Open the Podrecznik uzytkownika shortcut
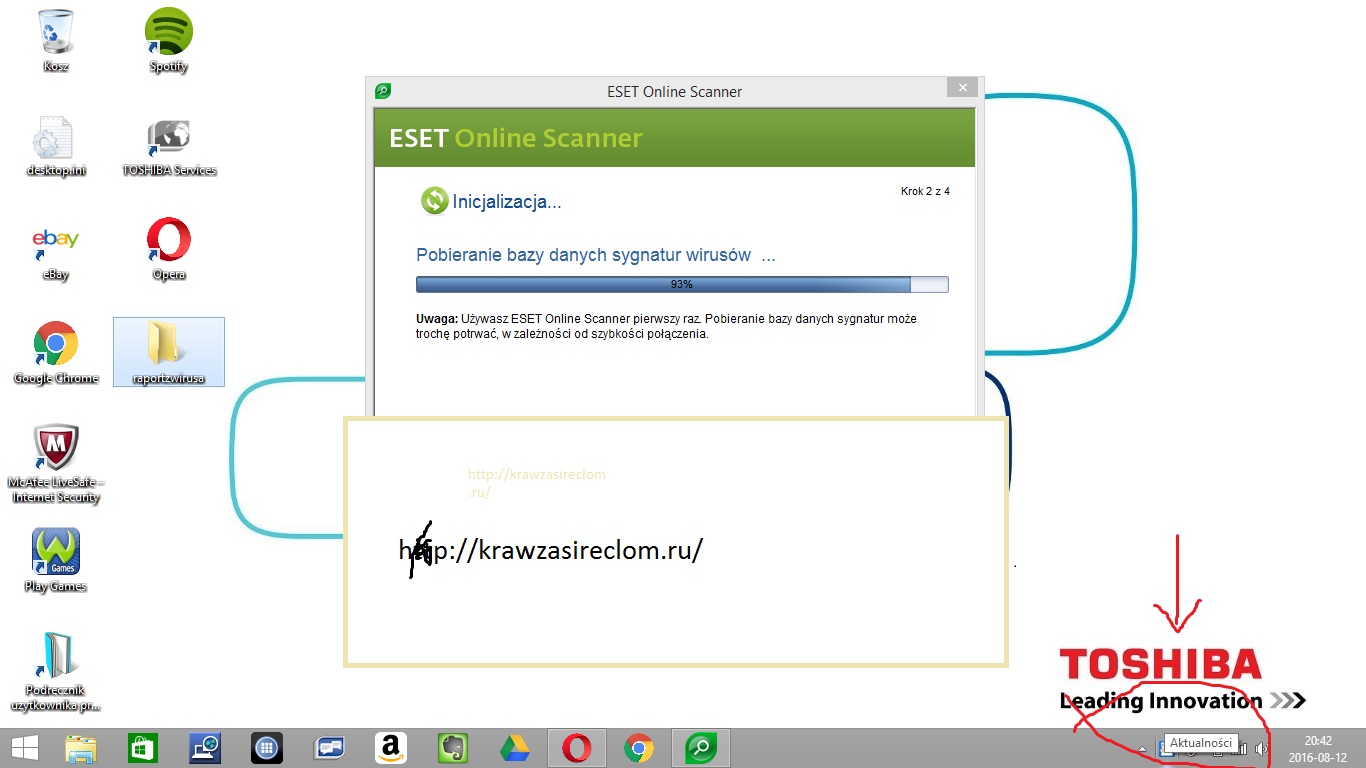Viewport: 1366px width, 768px height. [x=56, y=671]
